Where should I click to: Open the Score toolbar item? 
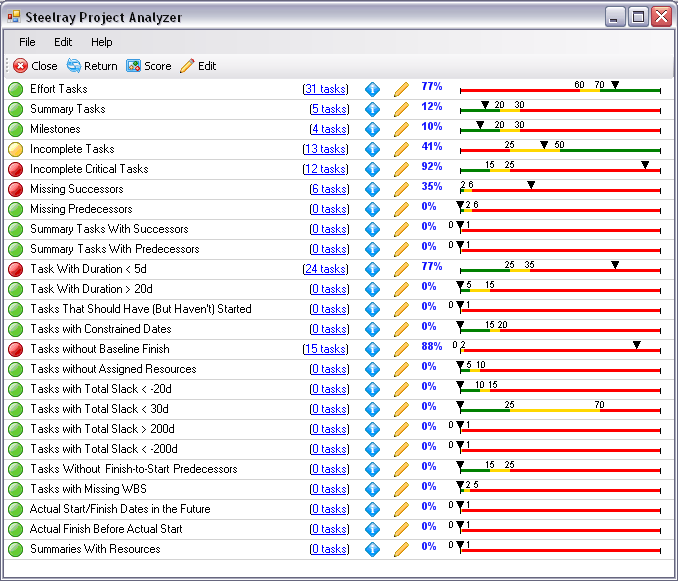(x=149, y=66)
